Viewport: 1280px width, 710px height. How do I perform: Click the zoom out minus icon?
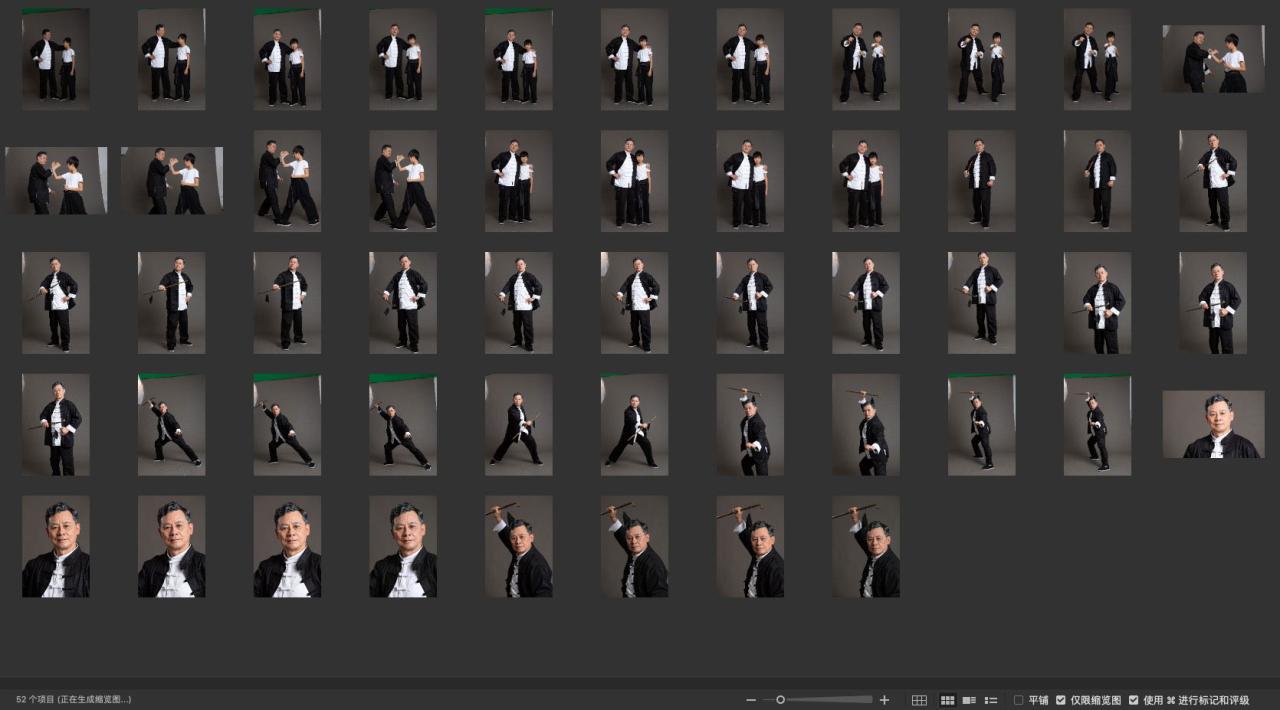pyautogui.click(x=751, y=700)
